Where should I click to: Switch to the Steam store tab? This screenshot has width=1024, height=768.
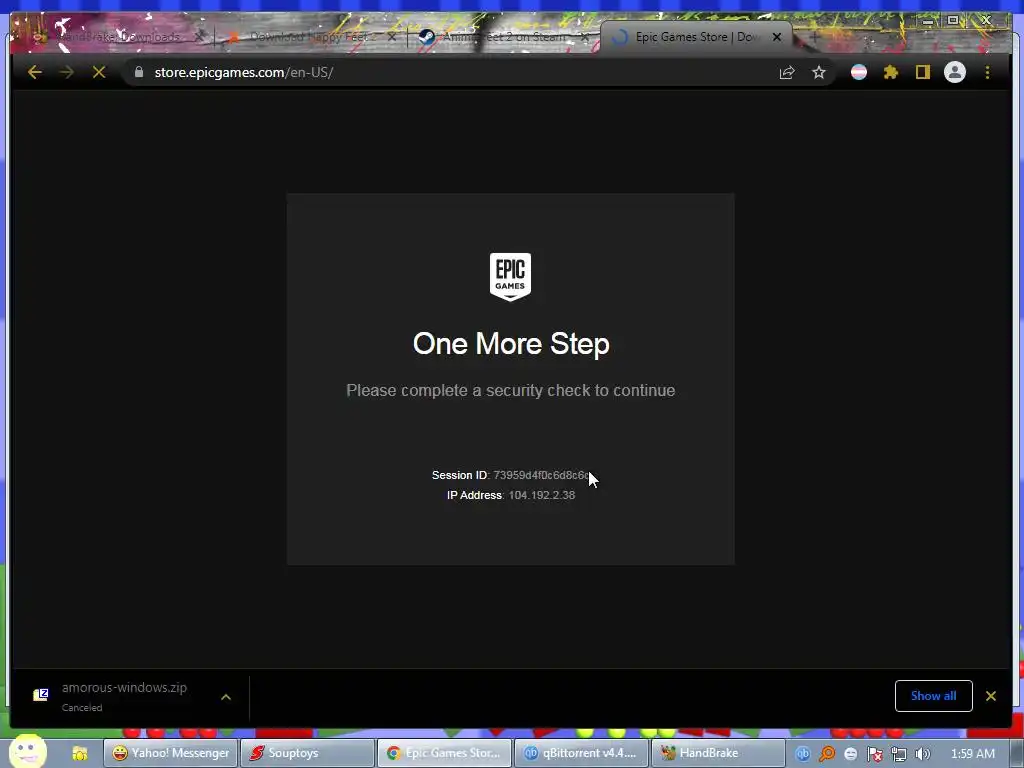[x=500, y=37]
